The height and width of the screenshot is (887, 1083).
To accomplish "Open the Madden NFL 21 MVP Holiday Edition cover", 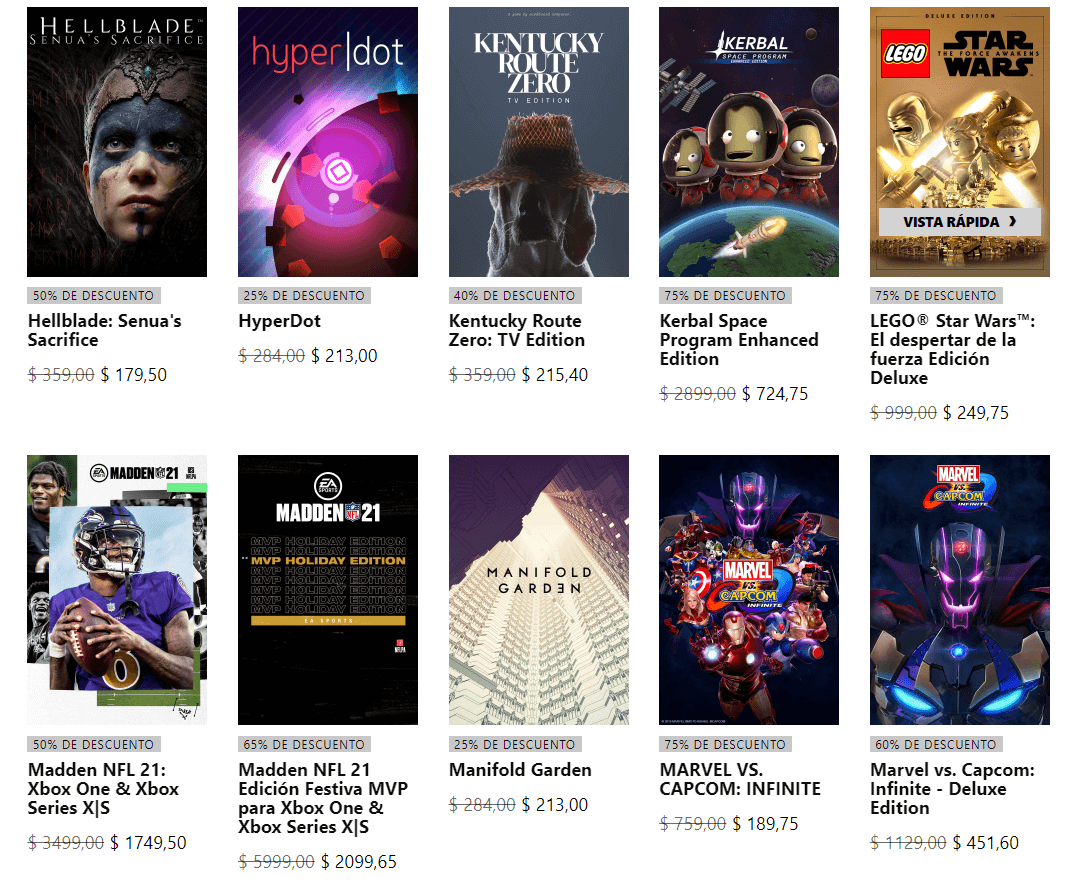I will [x=327, y=590].
